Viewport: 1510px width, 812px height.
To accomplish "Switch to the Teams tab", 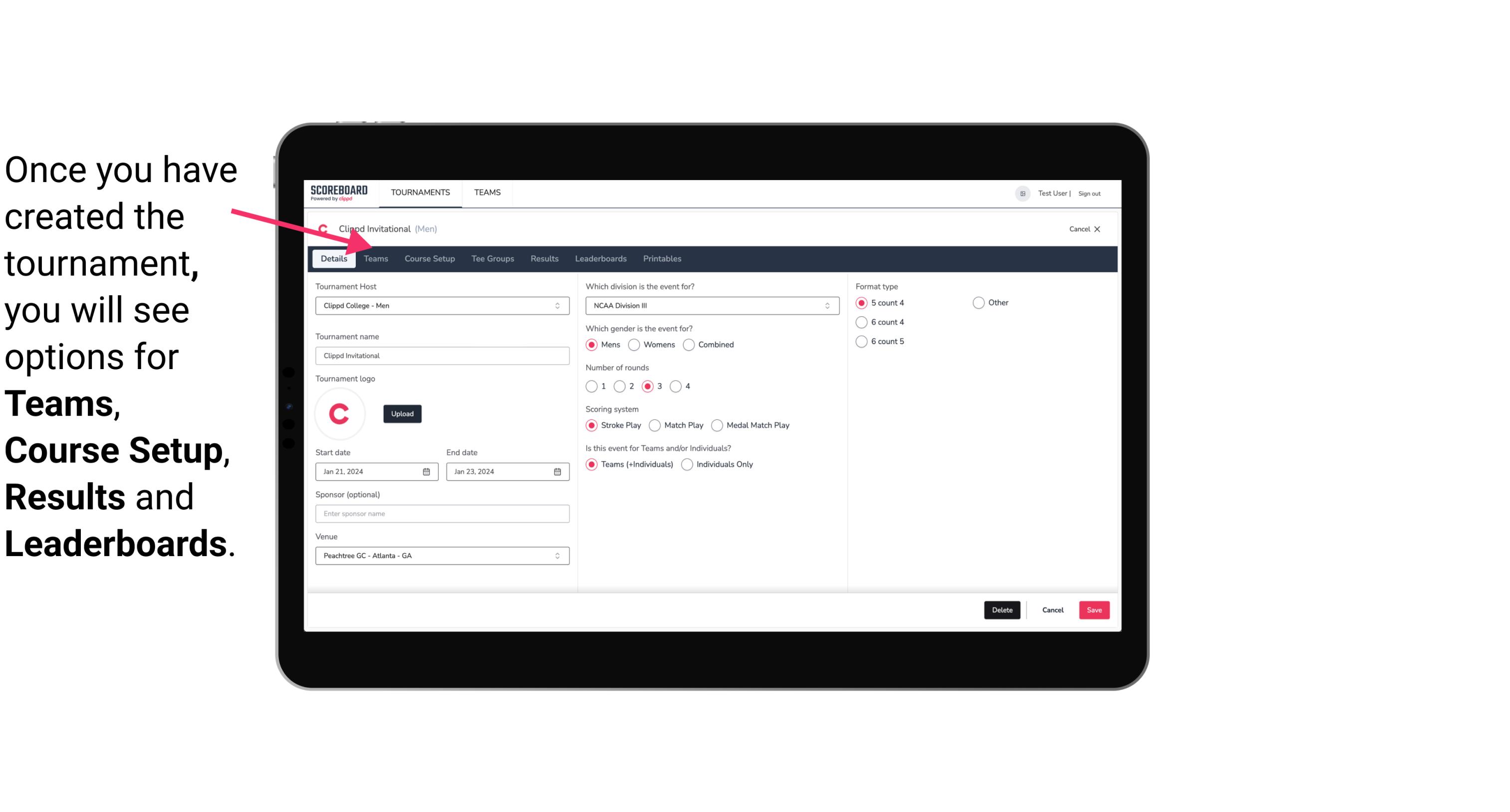I will tap(376, 258).
